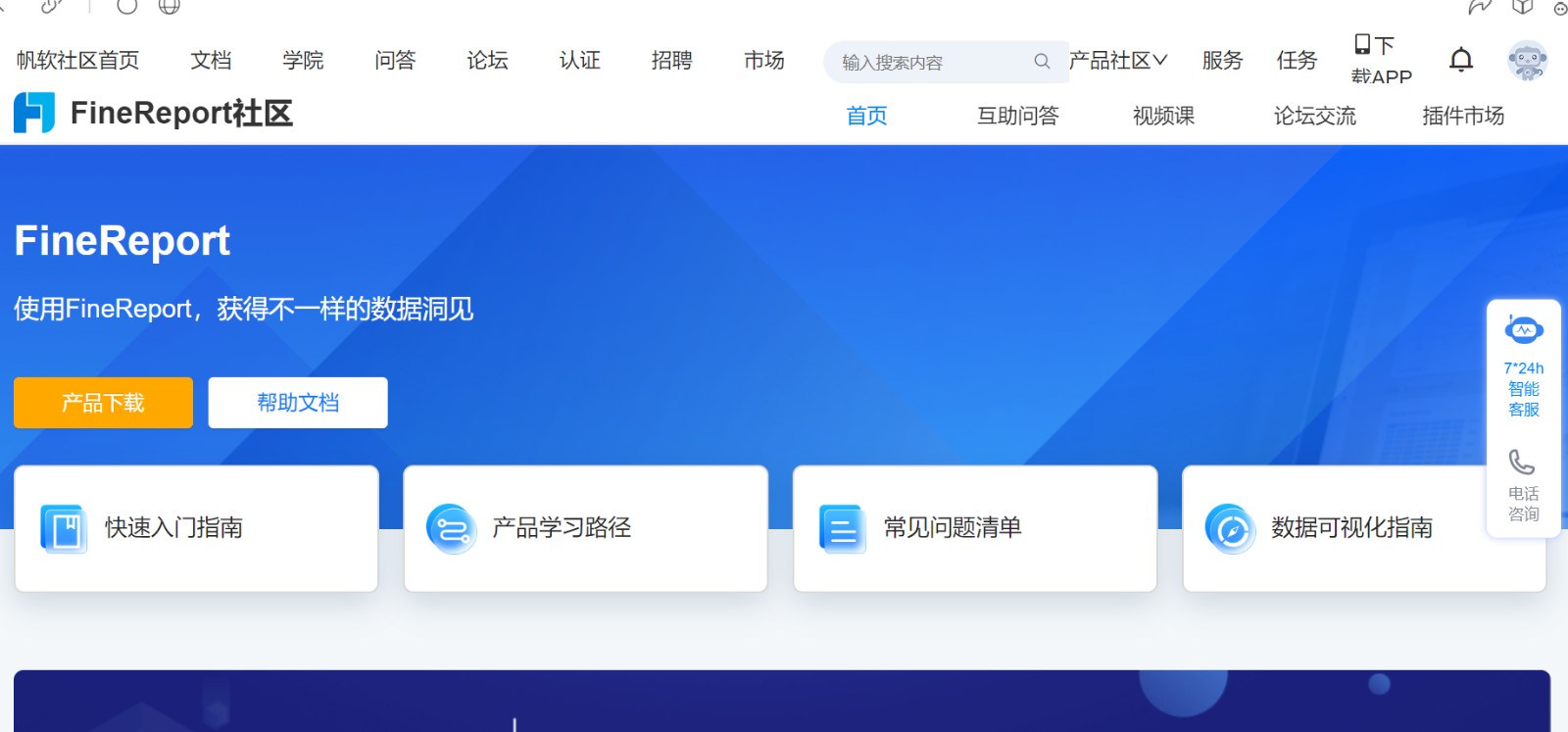Open the 数据可视化指南 compass icon card
This screenshot has width=1568, height=732.
1364,528
